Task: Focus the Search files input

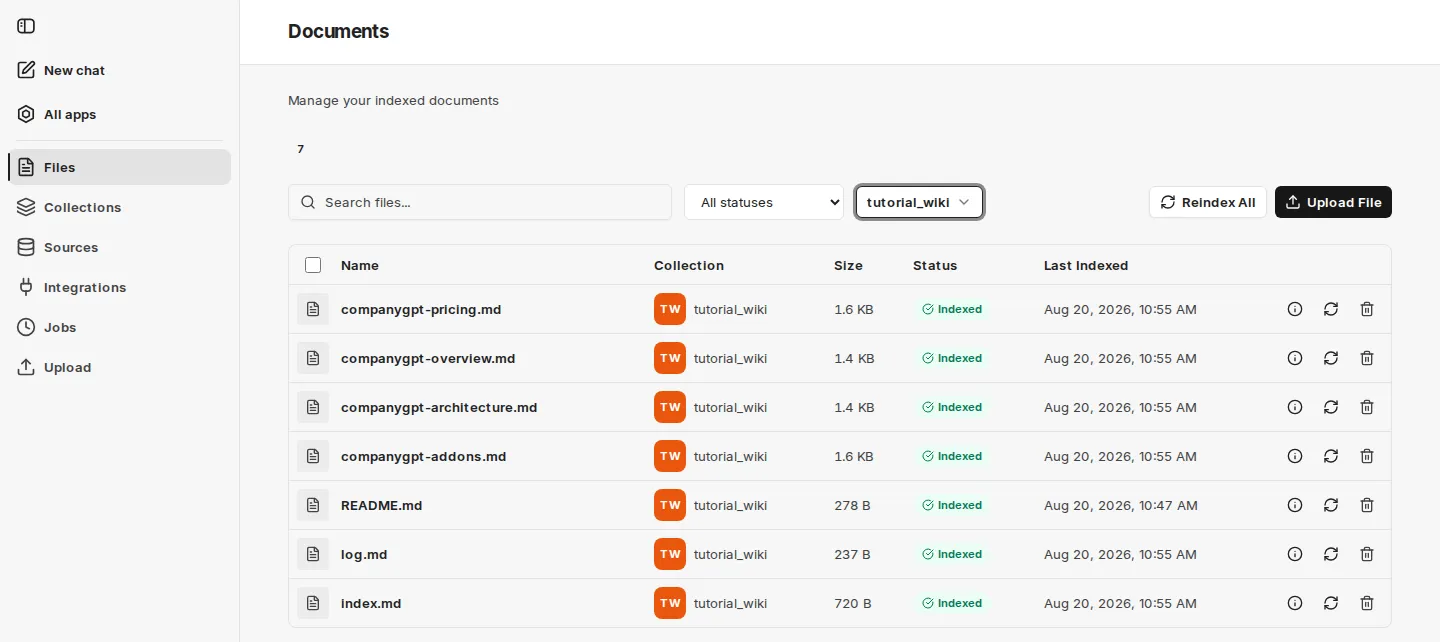Action: click(480, 202)
